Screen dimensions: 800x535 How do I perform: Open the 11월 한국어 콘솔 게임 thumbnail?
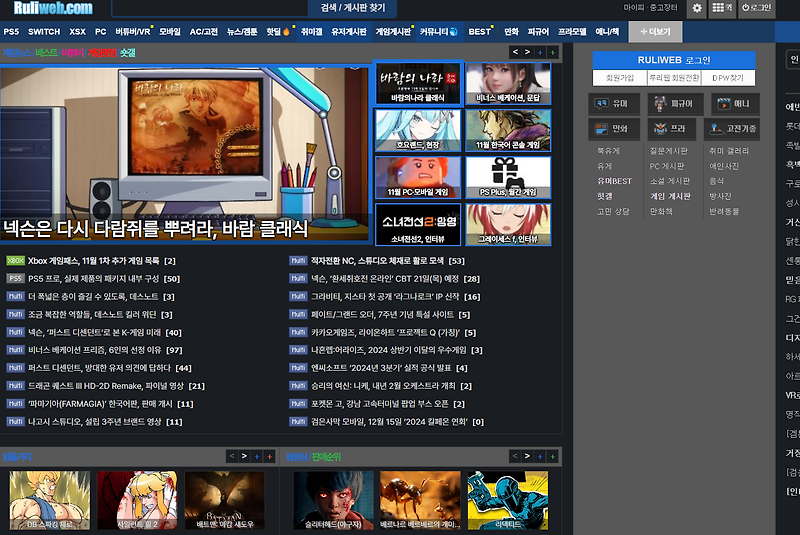click(x=508, y=131)
